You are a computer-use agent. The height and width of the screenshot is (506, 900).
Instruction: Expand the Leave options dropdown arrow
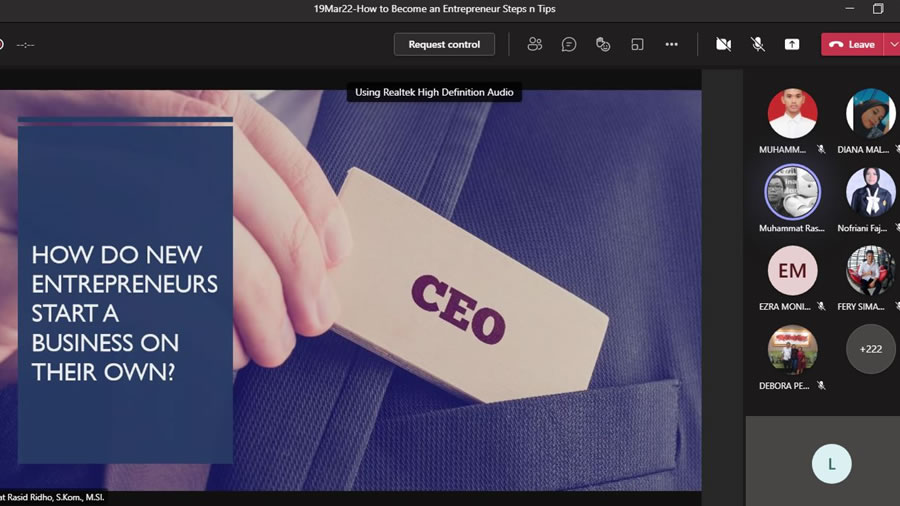coord(892,44)
